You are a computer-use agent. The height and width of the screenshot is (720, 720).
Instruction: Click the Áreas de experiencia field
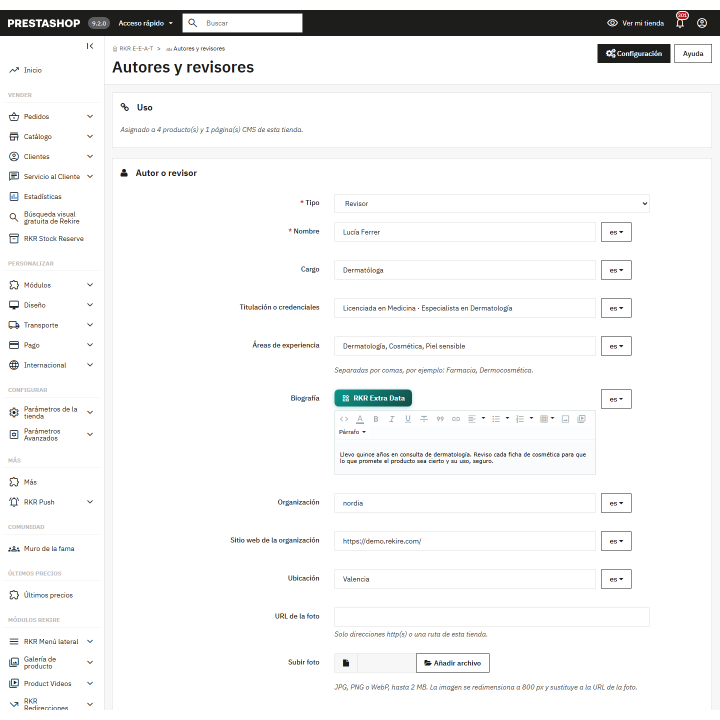click(x=465, y=346)
